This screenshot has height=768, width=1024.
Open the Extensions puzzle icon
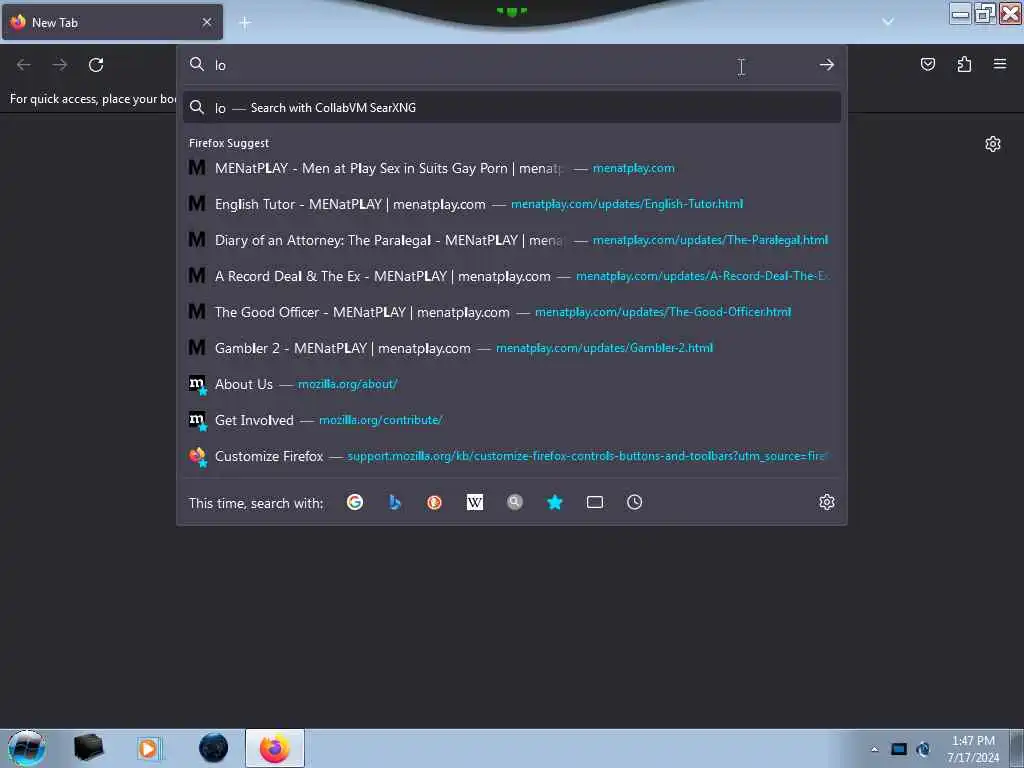964,64
